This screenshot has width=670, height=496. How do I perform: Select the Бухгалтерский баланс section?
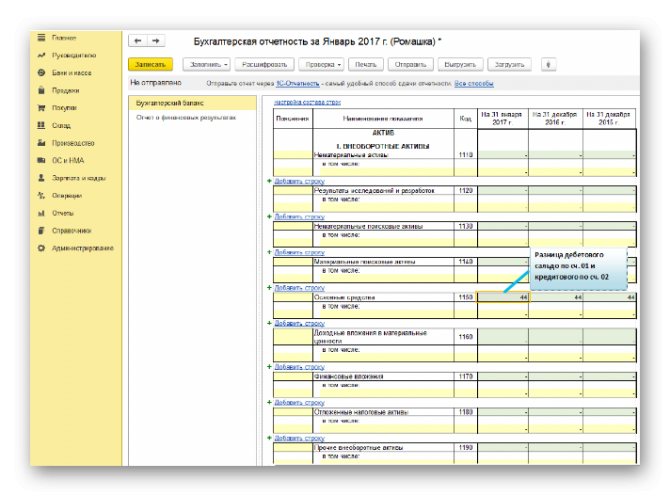pos(192,103)
